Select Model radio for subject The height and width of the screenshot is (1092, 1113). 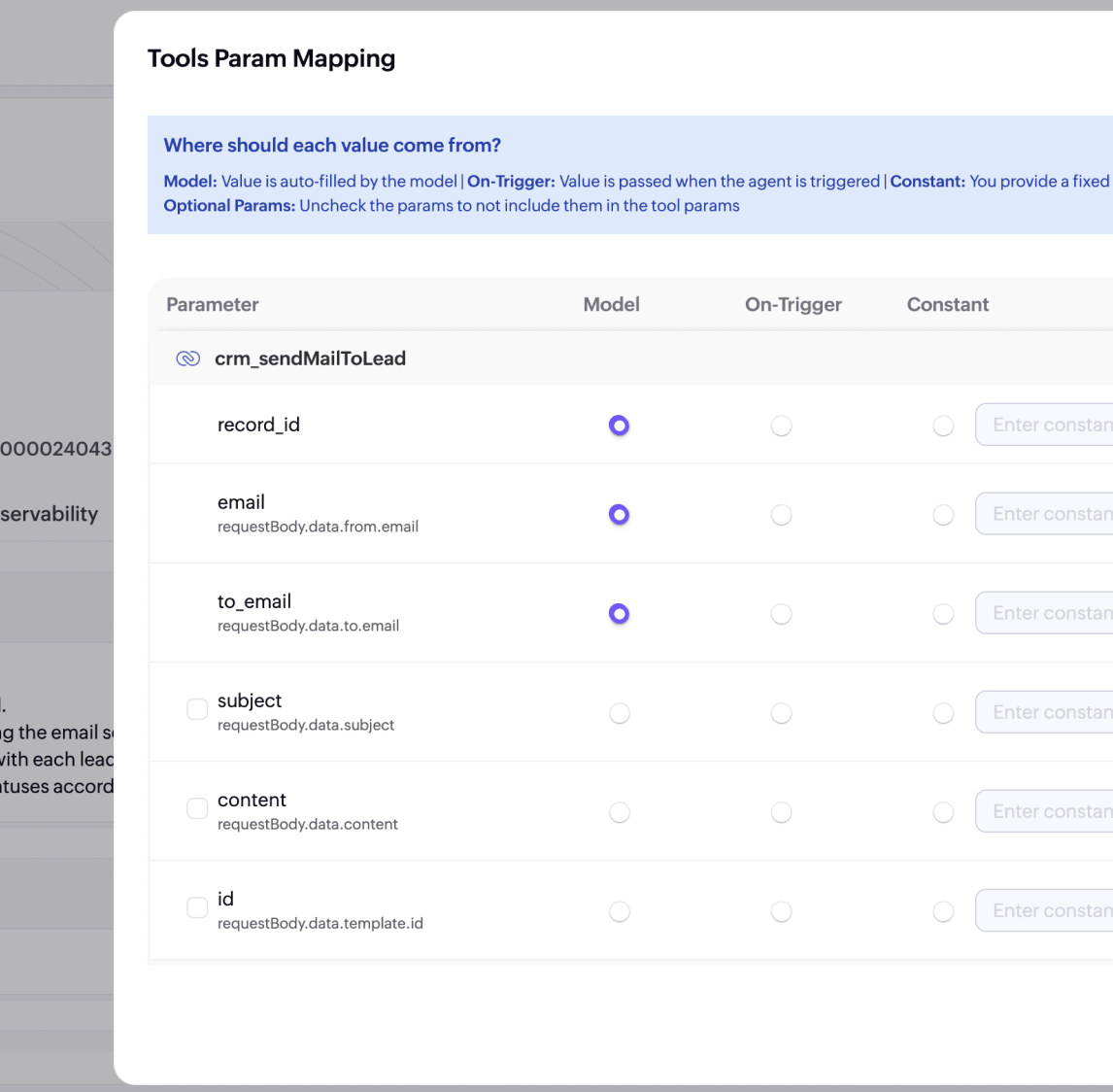click(x=619, y=713)
